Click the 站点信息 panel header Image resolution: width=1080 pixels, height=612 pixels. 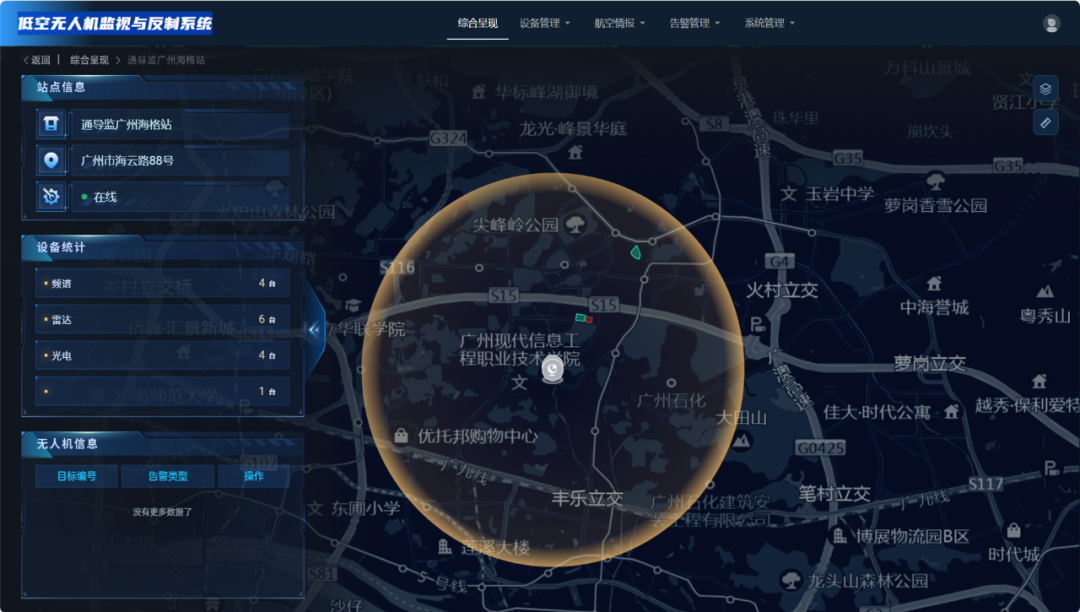(x=163, y=87)
